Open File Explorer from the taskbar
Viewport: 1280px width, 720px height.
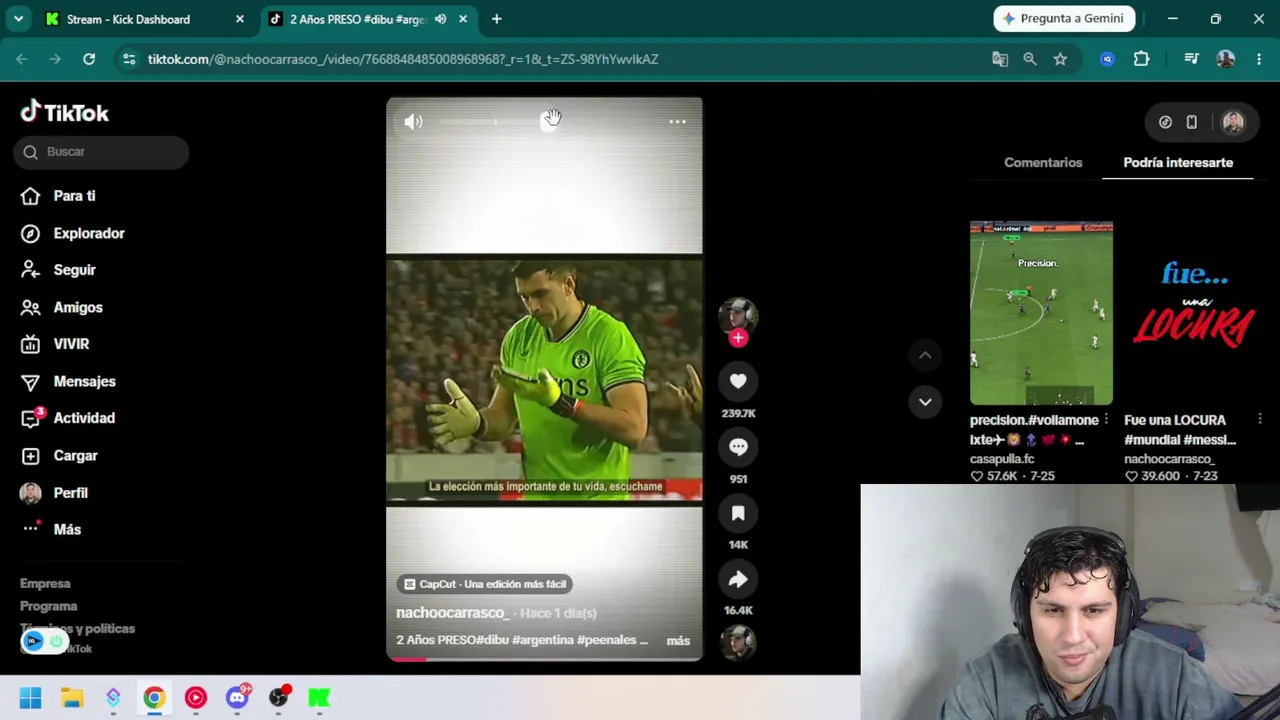72,698
